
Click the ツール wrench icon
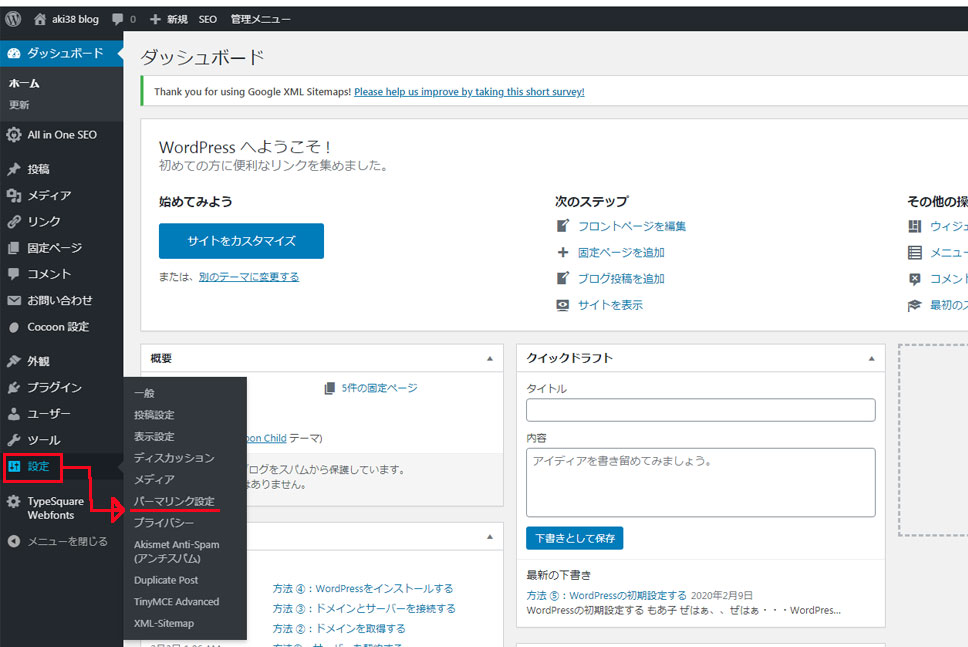point(14,440)
